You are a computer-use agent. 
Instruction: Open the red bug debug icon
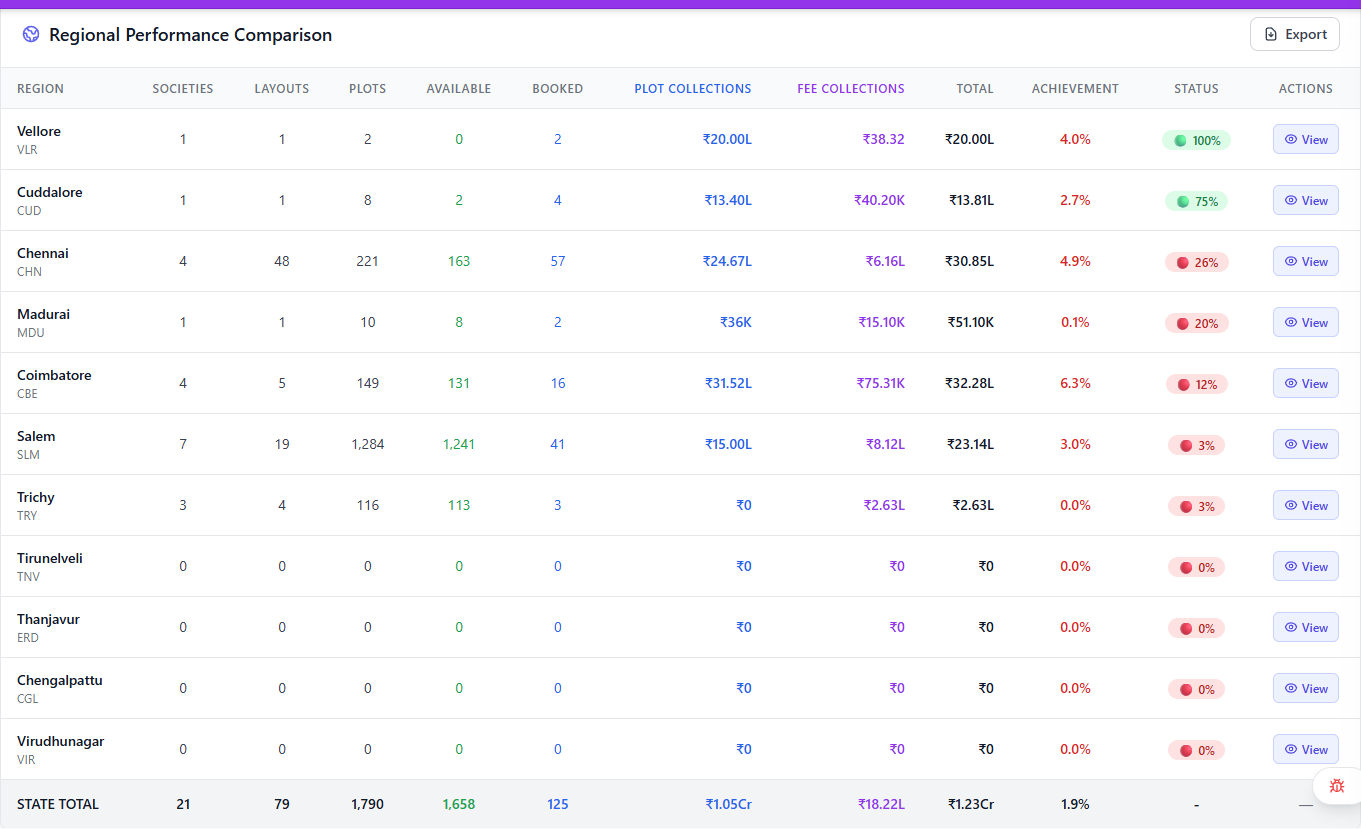[1337, 786]
